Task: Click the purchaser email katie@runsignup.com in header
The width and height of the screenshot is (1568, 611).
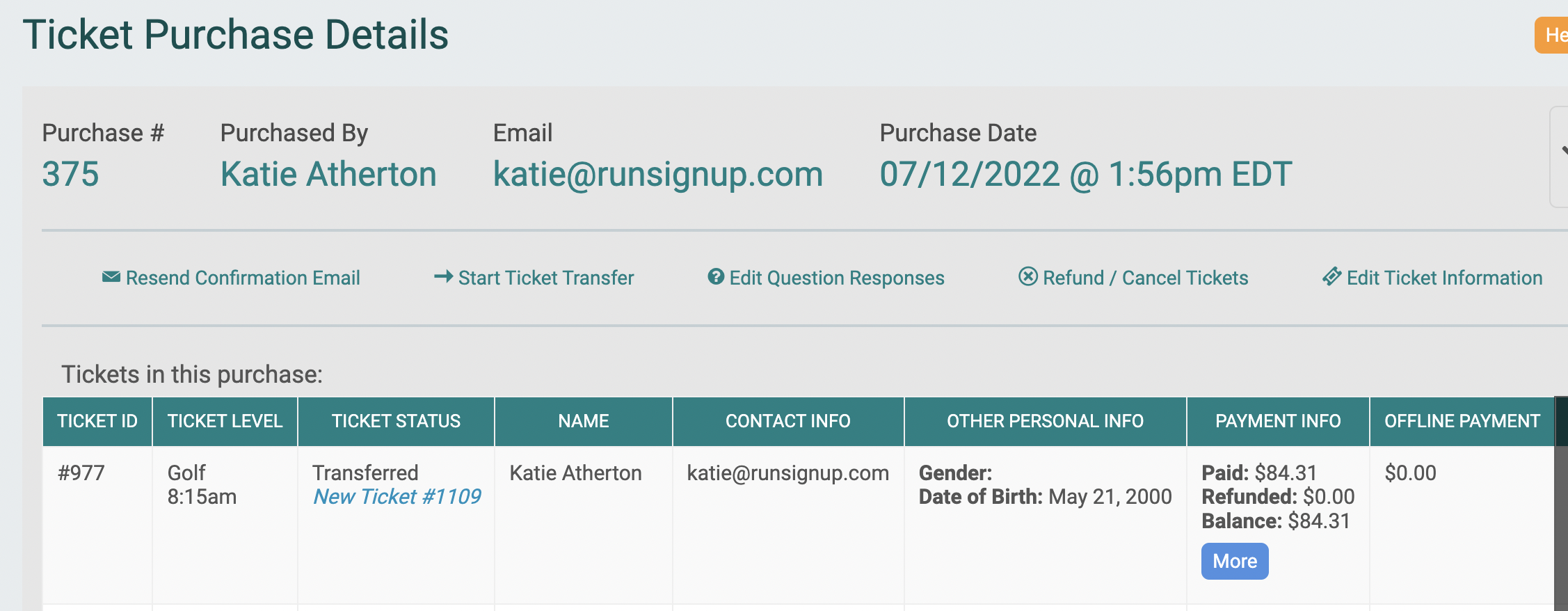Action: coord(658,174)
